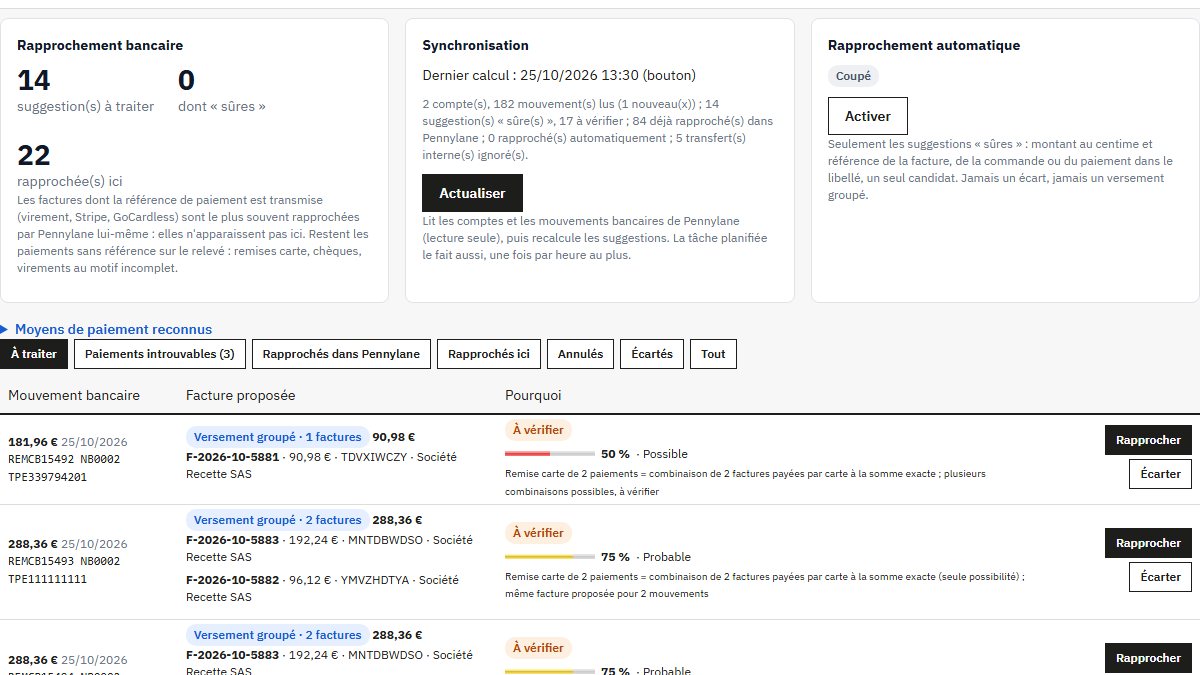Click the Rapprochement automatique heading
The width and height of the screenshot is (1200, 675).
coord(924,45)
